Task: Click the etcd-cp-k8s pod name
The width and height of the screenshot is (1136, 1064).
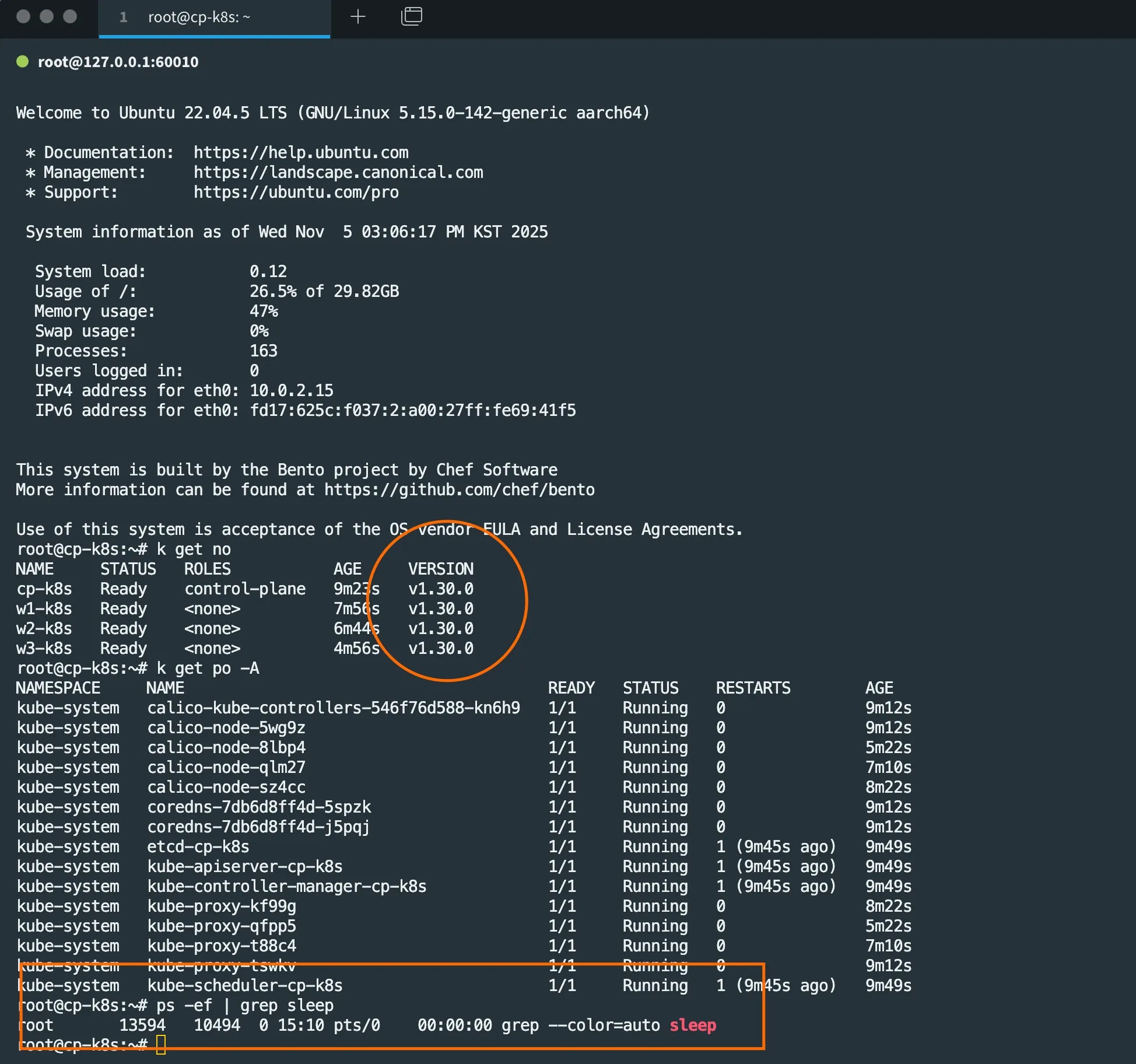Action: 198,847
